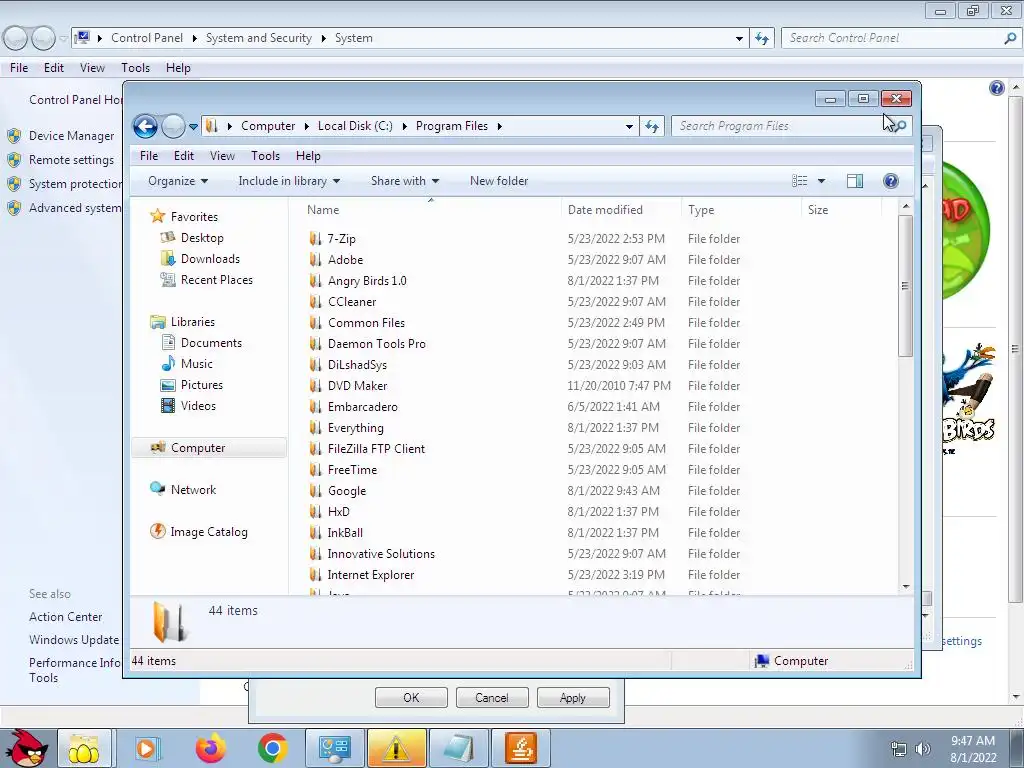Click Cancel in the dialog behind

pyautogui.click(x=492, y=697)
